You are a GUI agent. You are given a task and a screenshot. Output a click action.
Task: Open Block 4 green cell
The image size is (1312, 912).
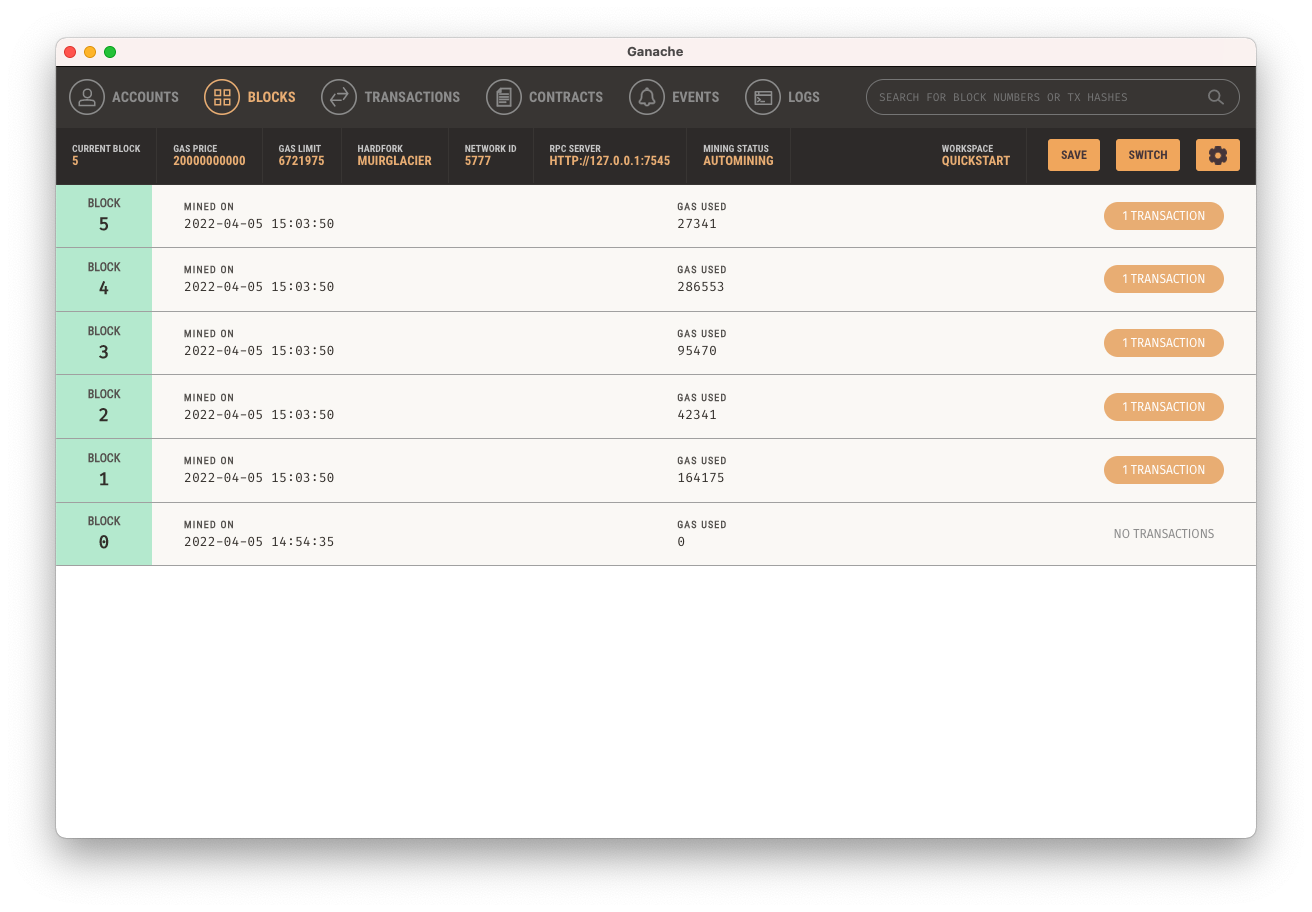[x=104, y=280]
